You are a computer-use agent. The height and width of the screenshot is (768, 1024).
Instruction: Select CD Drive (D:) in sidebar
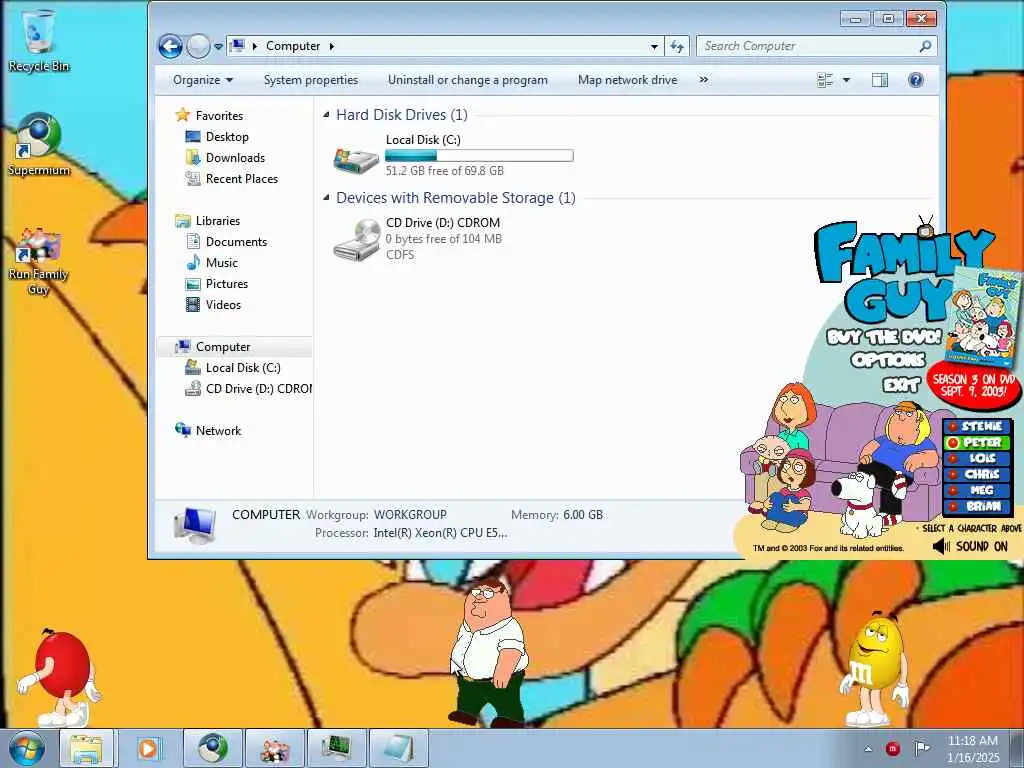258,389
